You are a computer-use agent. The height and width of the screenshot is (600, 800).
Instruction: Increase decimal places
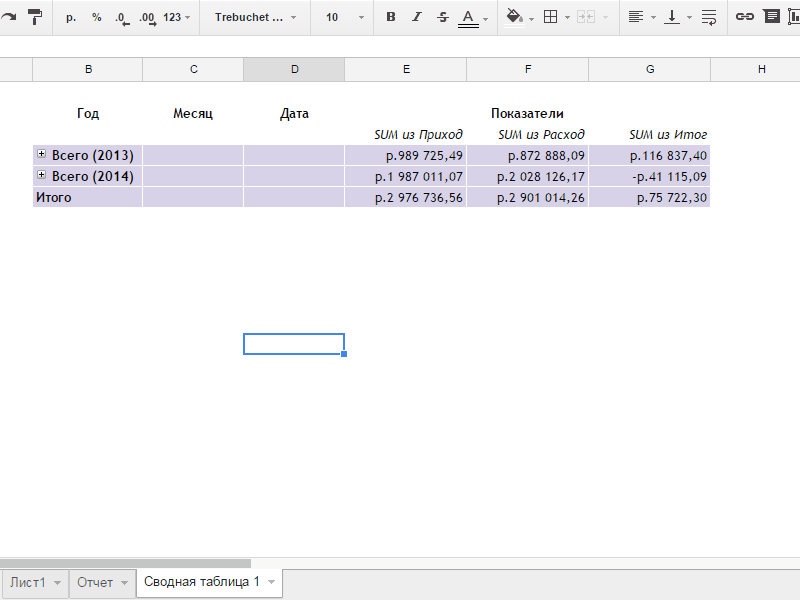(147, 18)
